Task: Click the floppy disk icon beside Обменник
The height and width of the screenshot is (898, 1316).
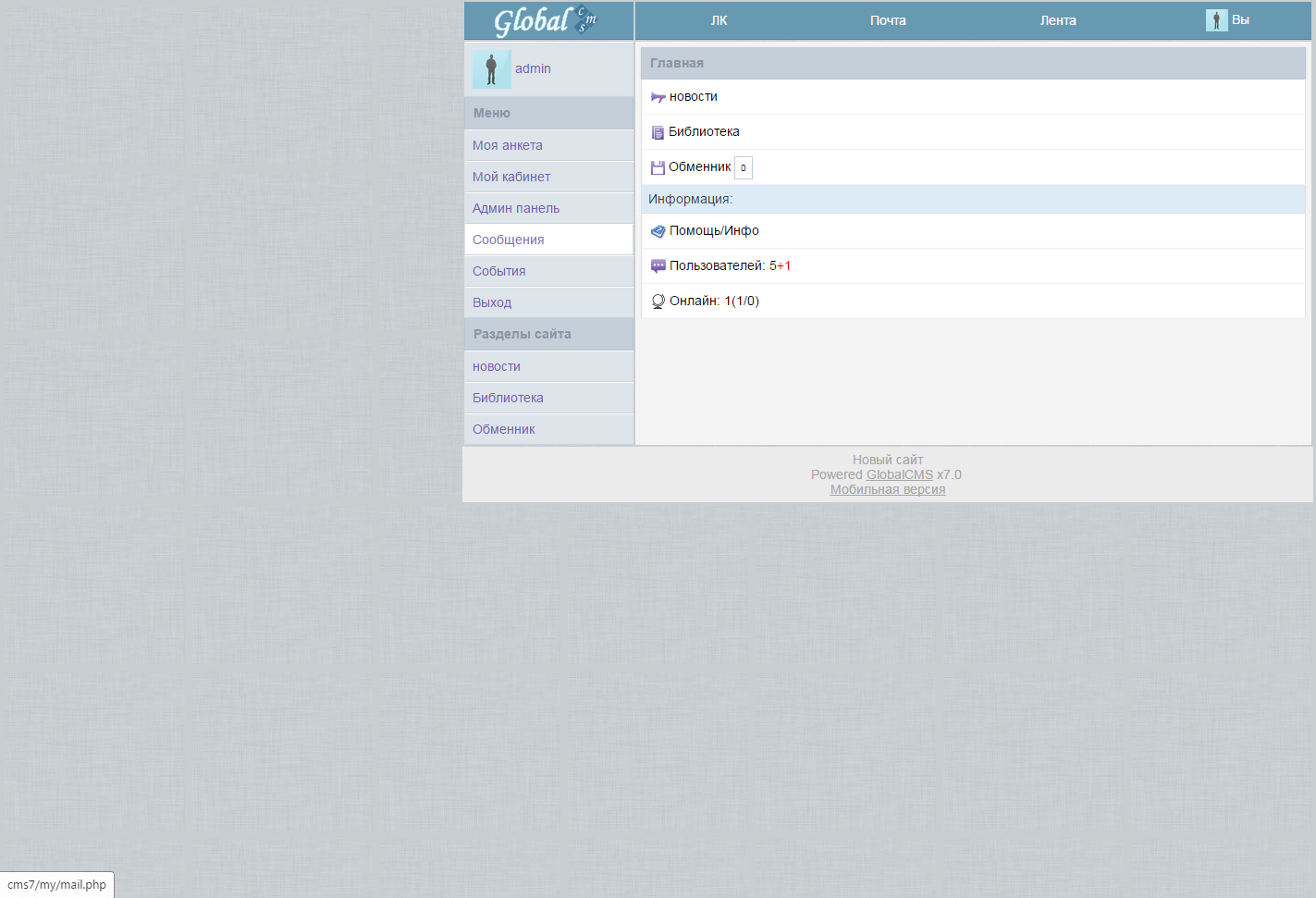Action: click(658, 167)
